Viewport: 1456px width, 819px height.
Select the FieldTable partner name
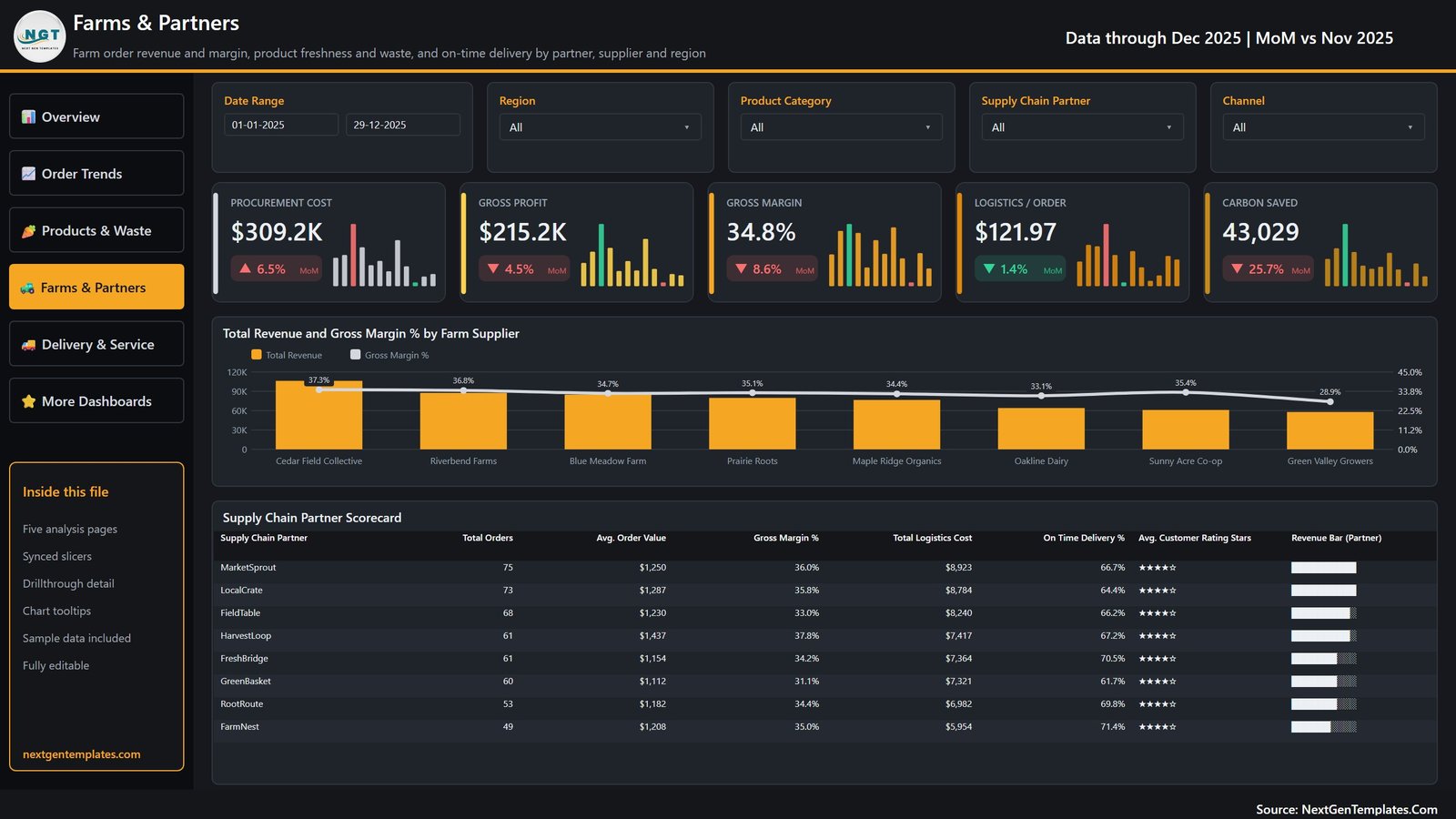[x=240, y=613]
